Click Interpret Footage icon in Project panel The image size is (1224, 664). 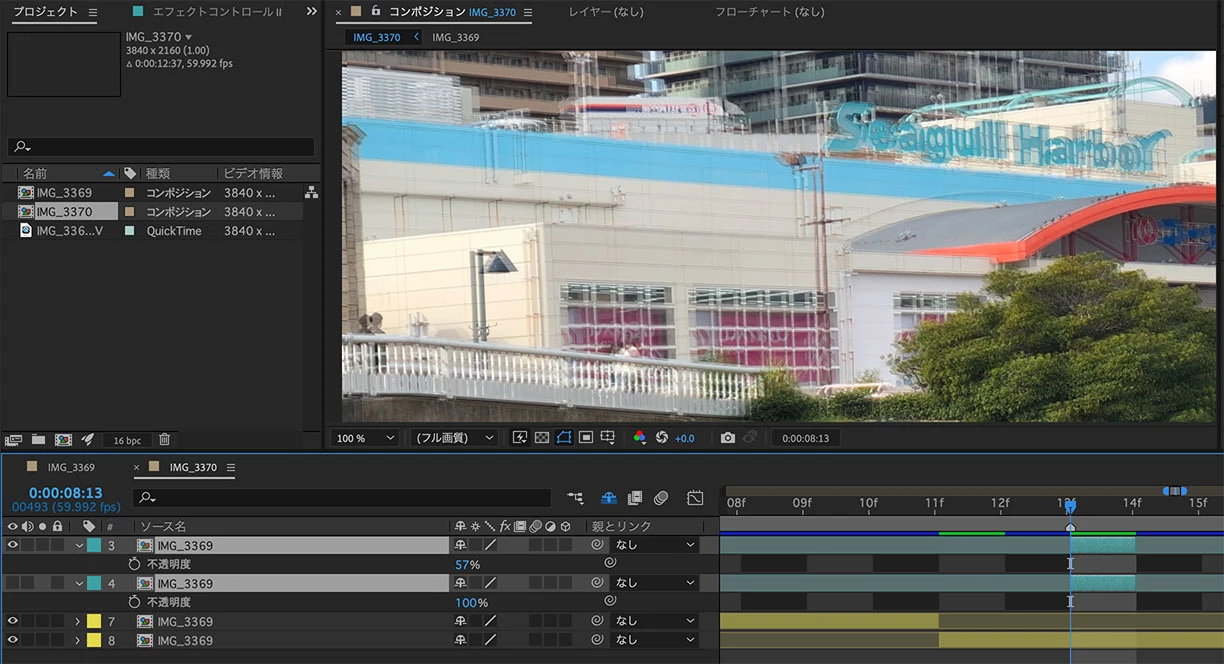[14, 439]
